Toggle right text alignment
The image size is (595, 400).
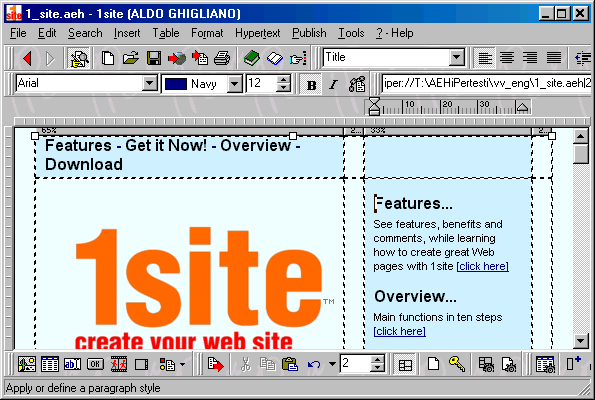530,58
